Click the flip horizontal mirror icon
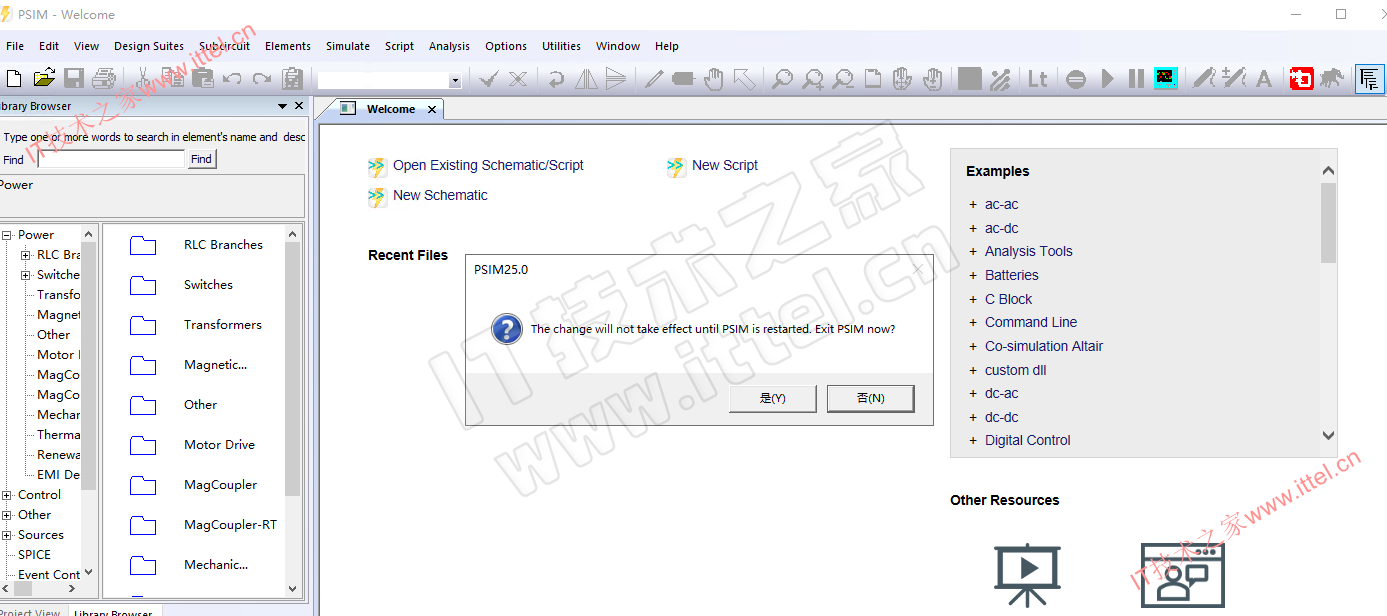This screenshot has height=616, width=1387. pos(586,78)
